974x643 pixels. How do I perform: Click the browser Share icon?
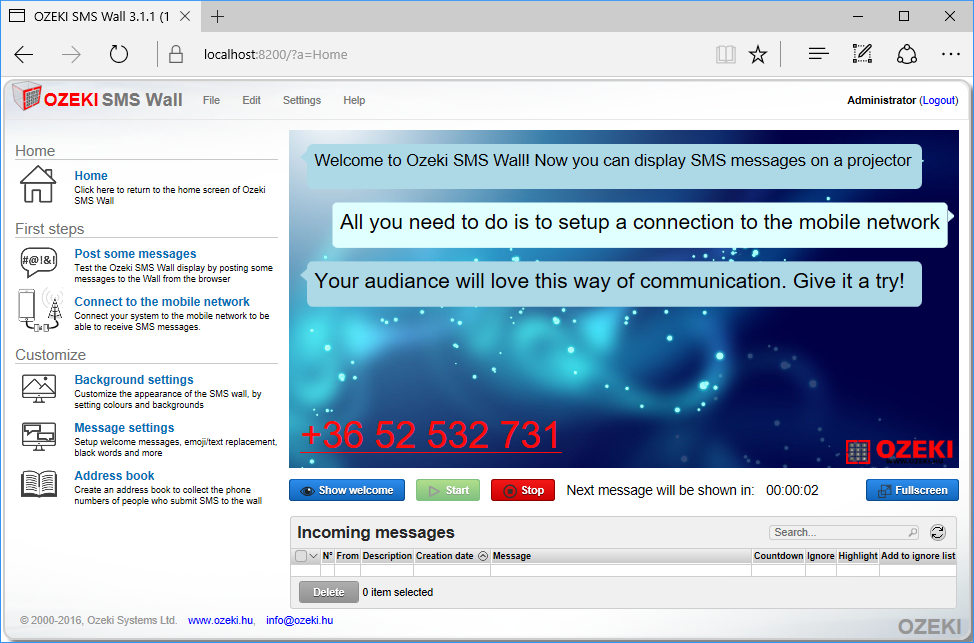pos(907,54)
